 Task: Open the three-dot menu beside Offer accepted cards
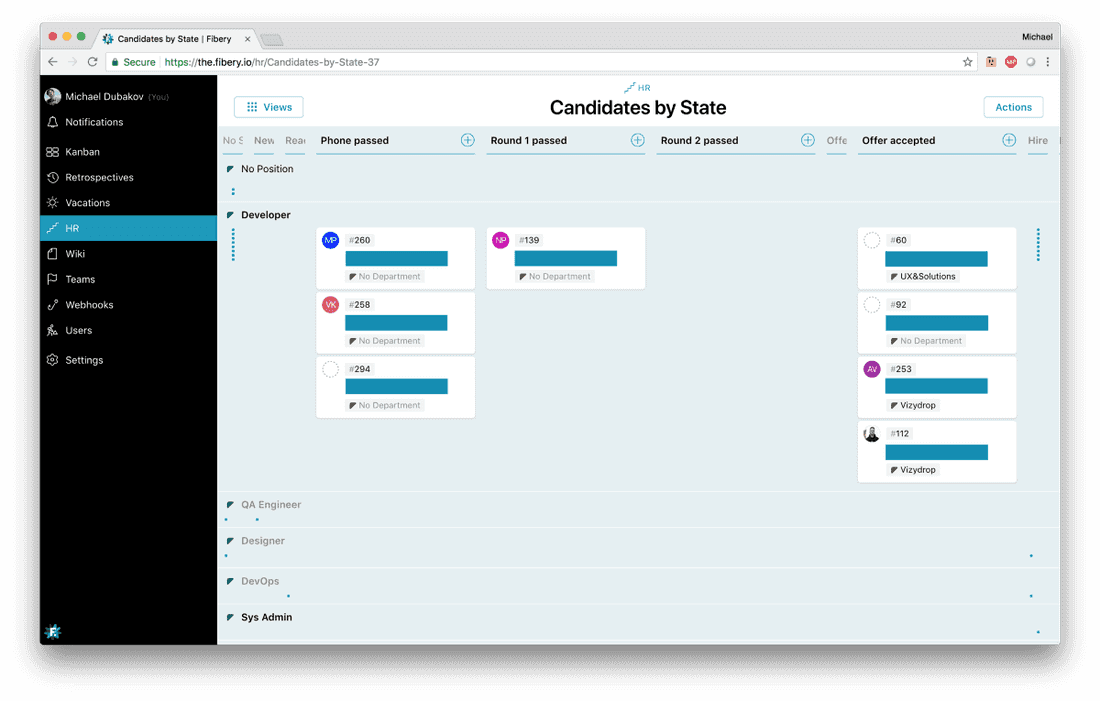tap(1038, 244)
